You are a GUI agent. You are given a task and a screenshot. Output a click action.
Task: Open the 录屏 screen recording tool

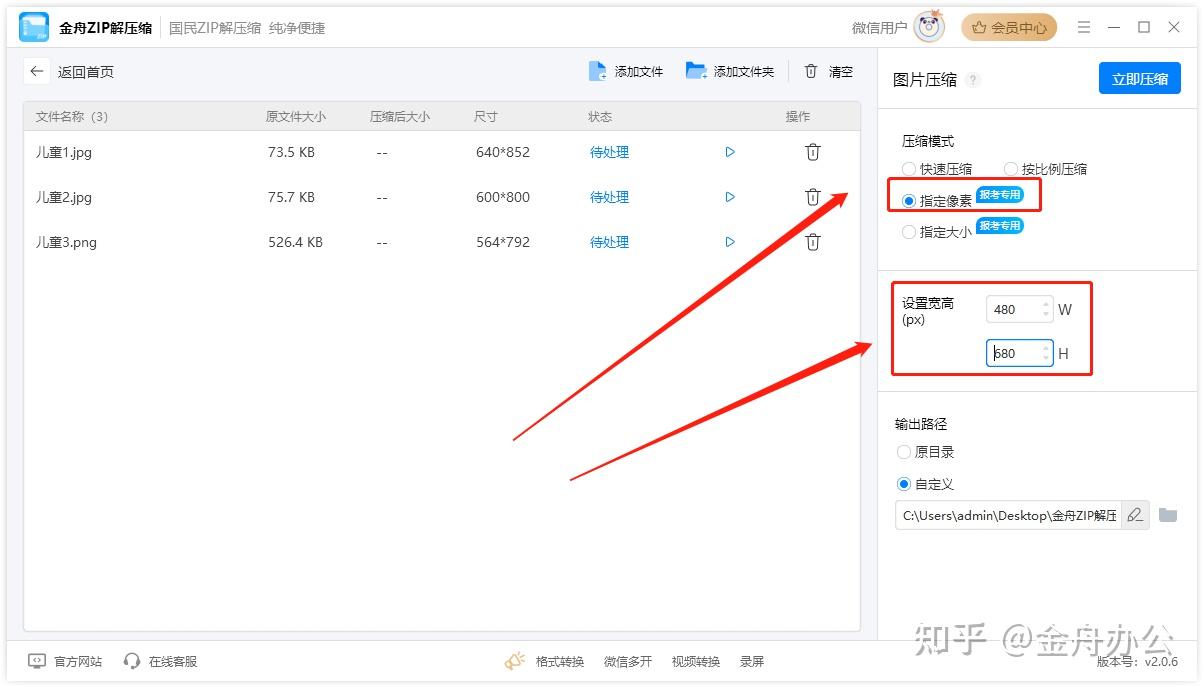(x=752, y=661)
